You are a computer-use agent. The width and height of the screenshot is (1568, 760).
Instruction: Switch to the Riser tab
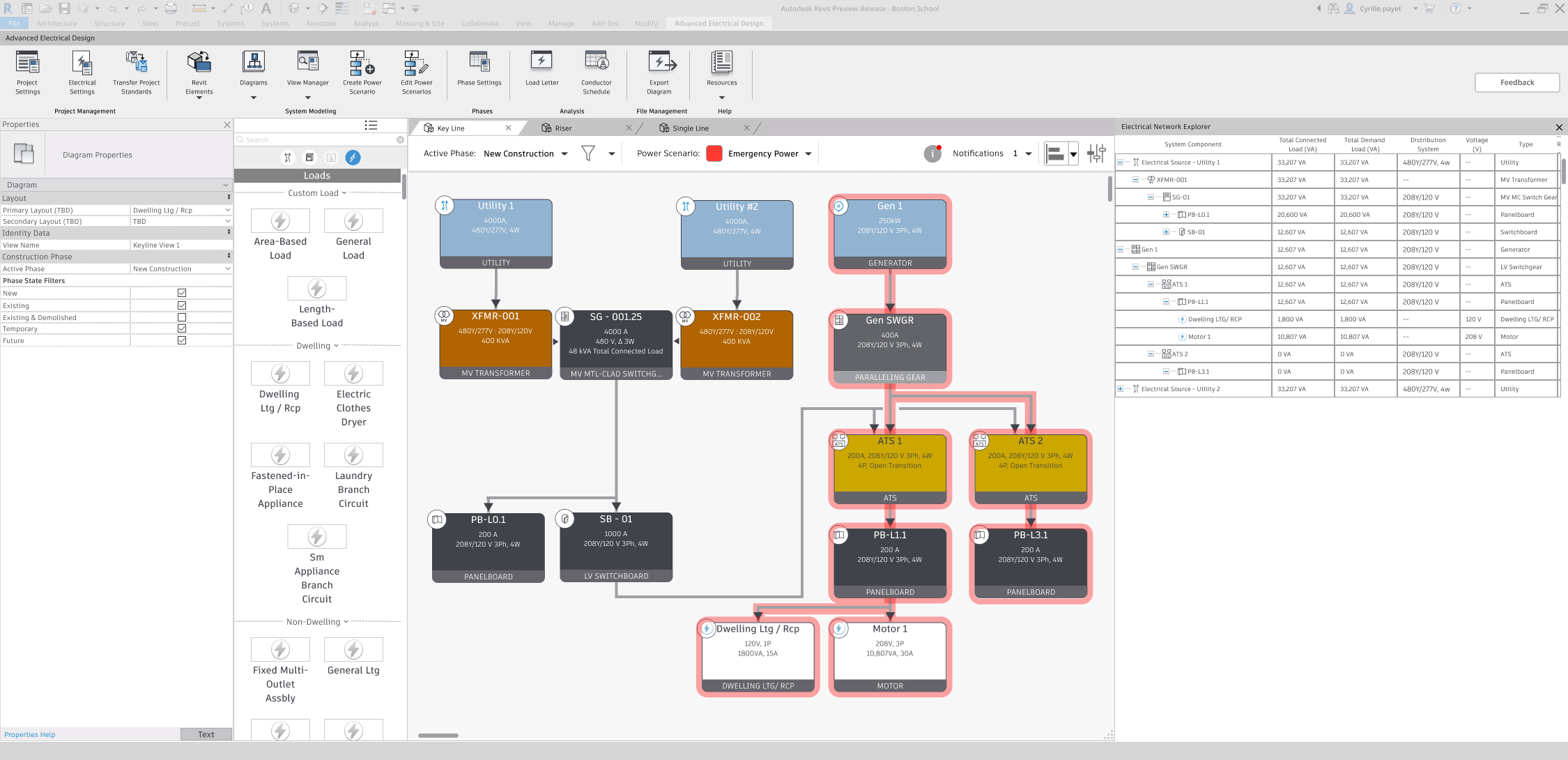click(x=563, y=128)
